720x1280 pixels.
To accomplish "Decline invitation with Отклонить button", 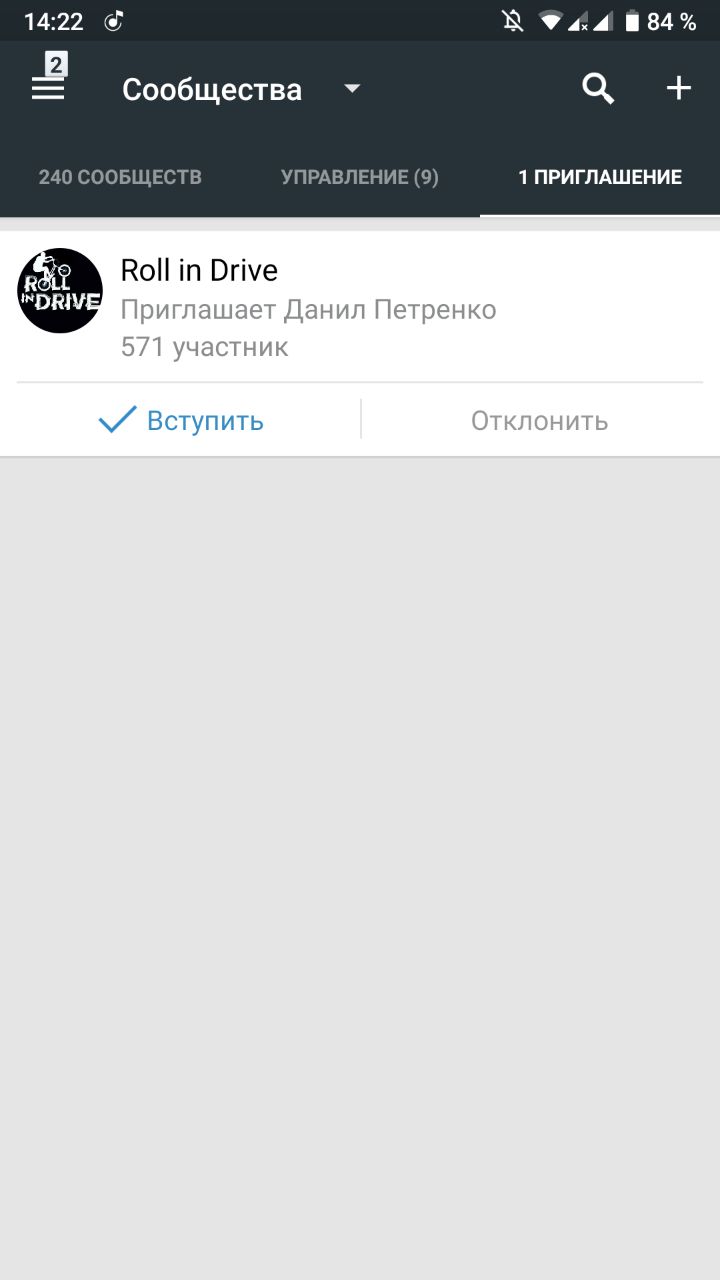I will (540, 420).
